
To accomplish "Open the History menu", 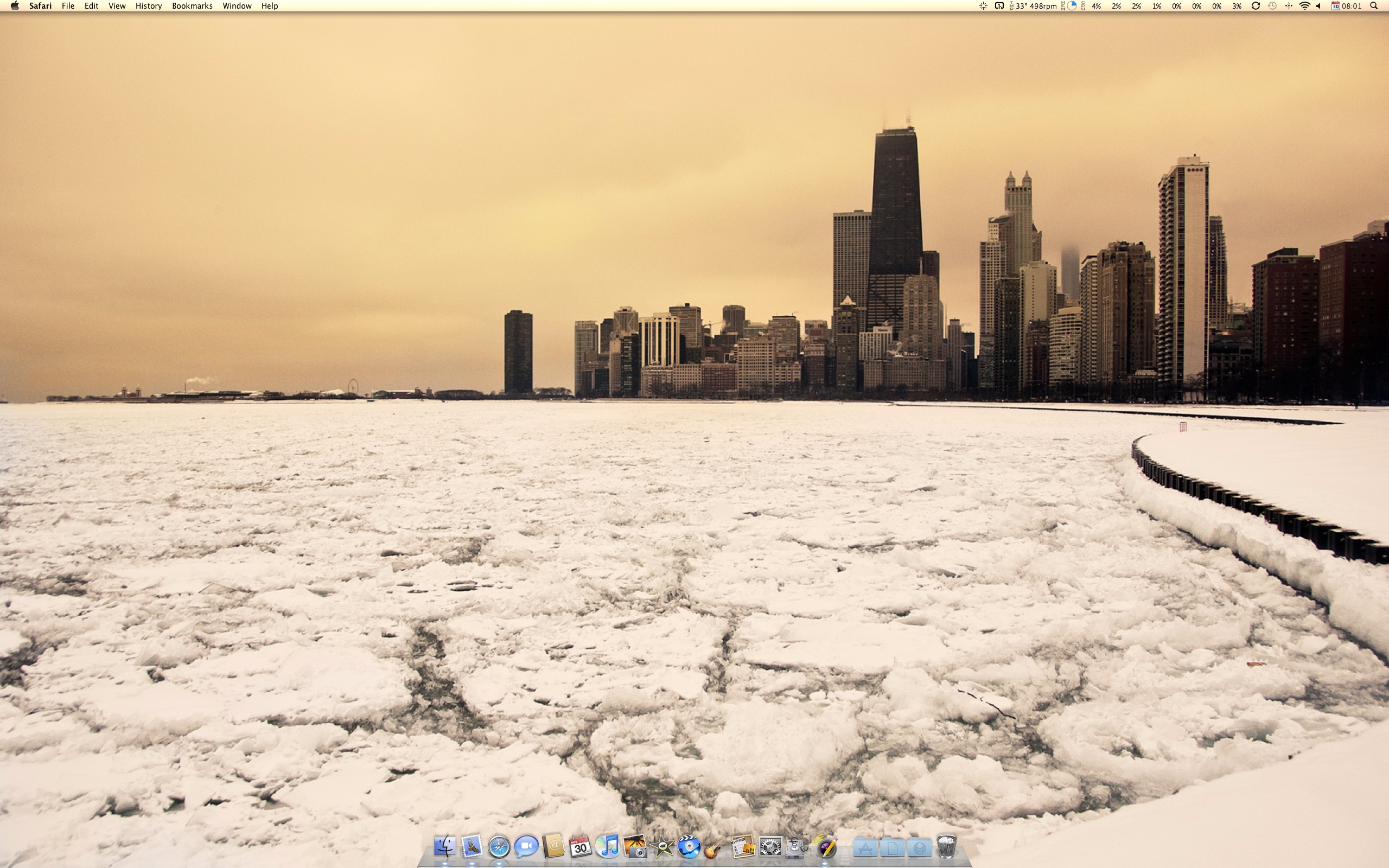I will point(148,6).
